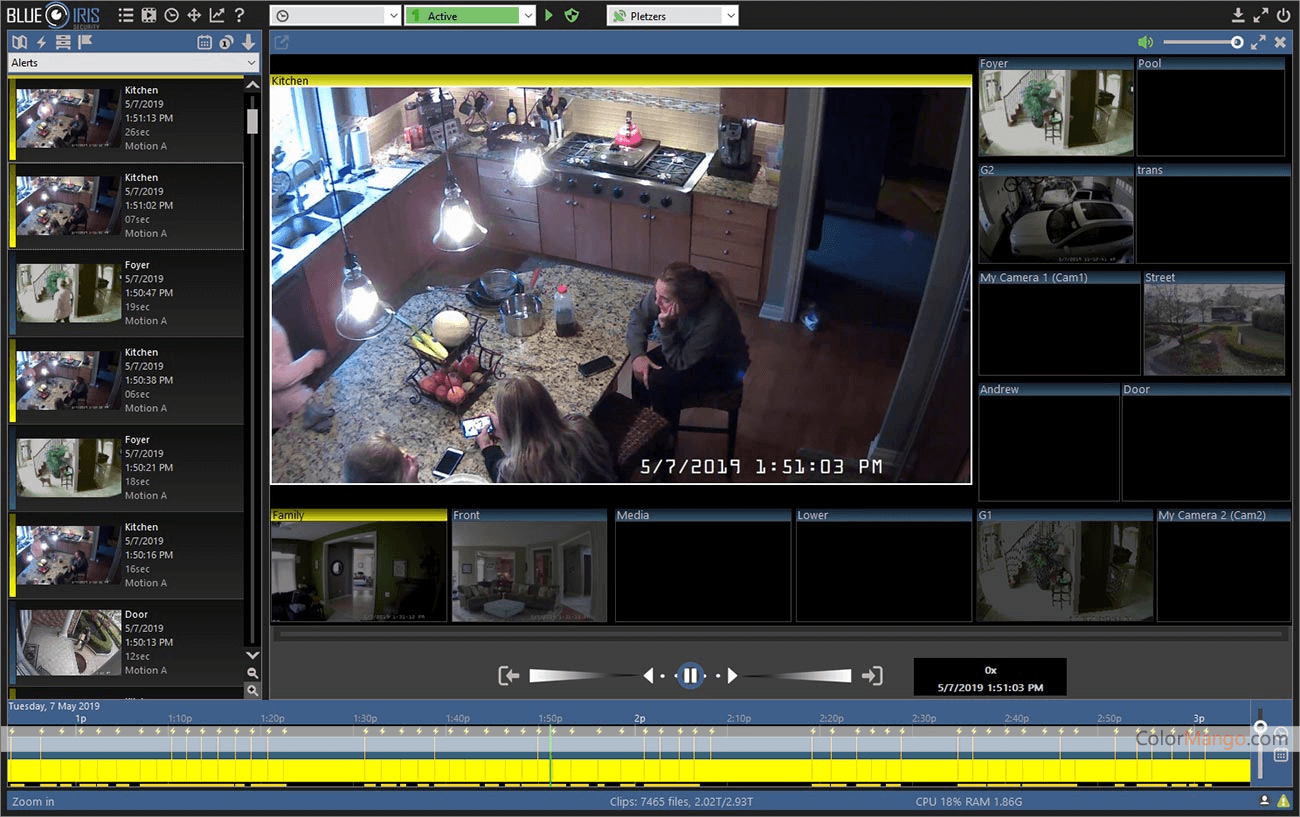The height and width of the screenshot is (817, 1300).
Task: Click the storage stack icon in clips panel
Action: [63, 42]
